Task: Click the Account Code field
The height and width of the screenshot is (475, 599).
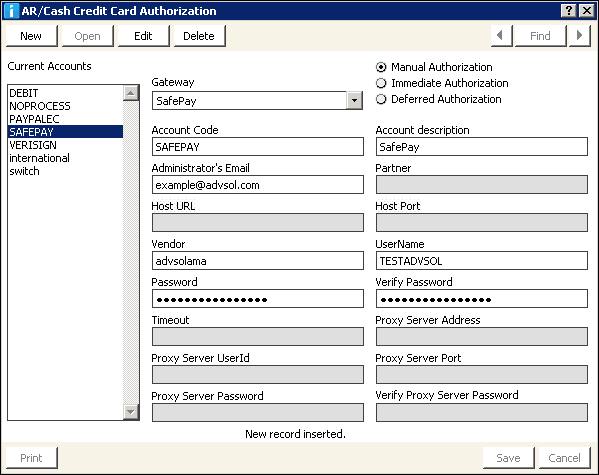Action: pyautogui.click(x=258, y=147)
